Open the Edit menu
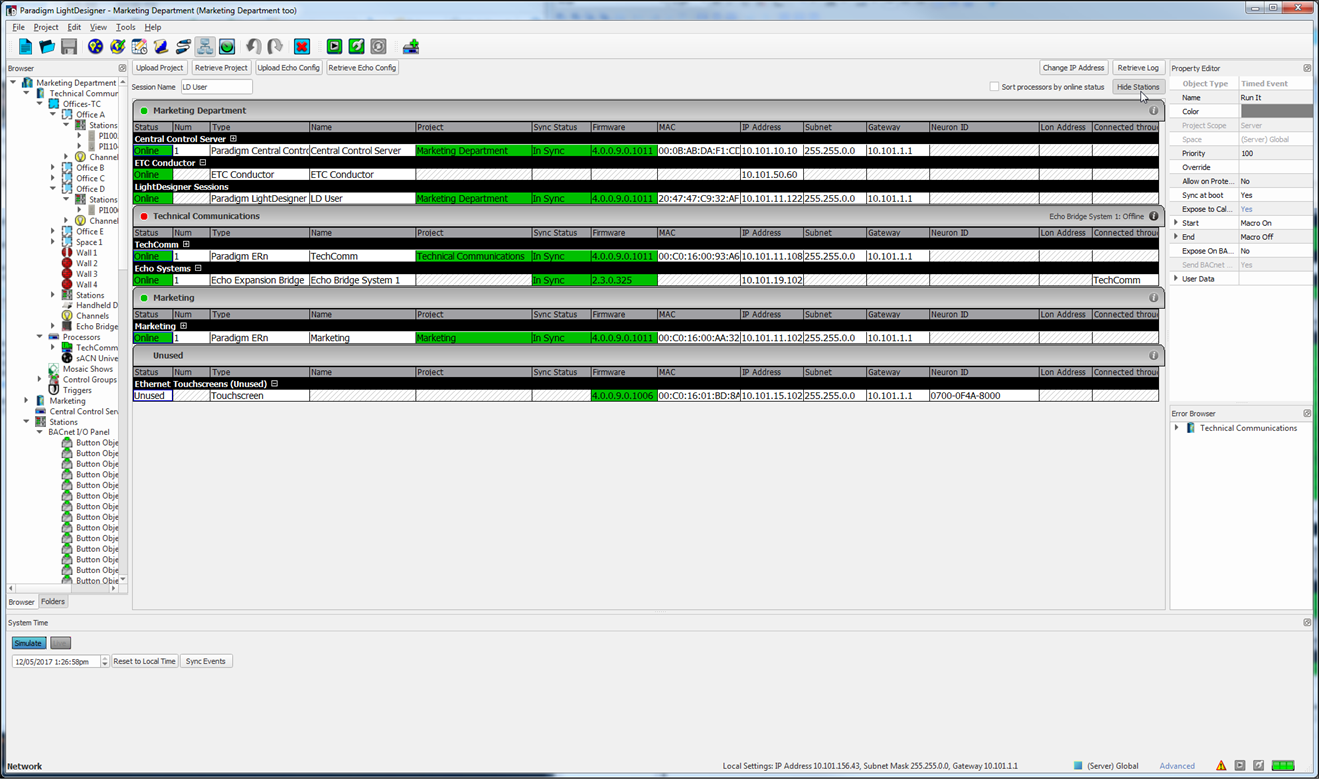1319x784 pixels. click(74, 27)
